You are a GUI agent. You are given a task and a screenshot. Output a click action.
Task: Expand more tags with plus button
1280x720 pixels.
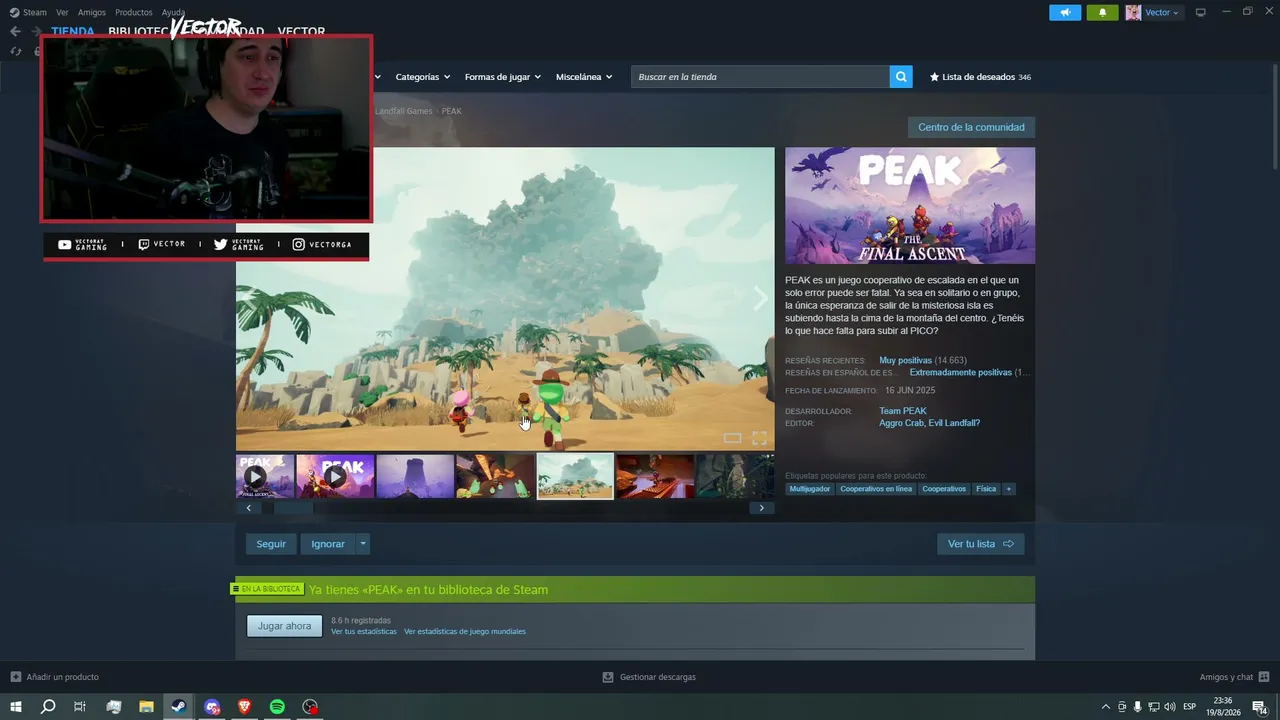click(x=1009, y=489)
